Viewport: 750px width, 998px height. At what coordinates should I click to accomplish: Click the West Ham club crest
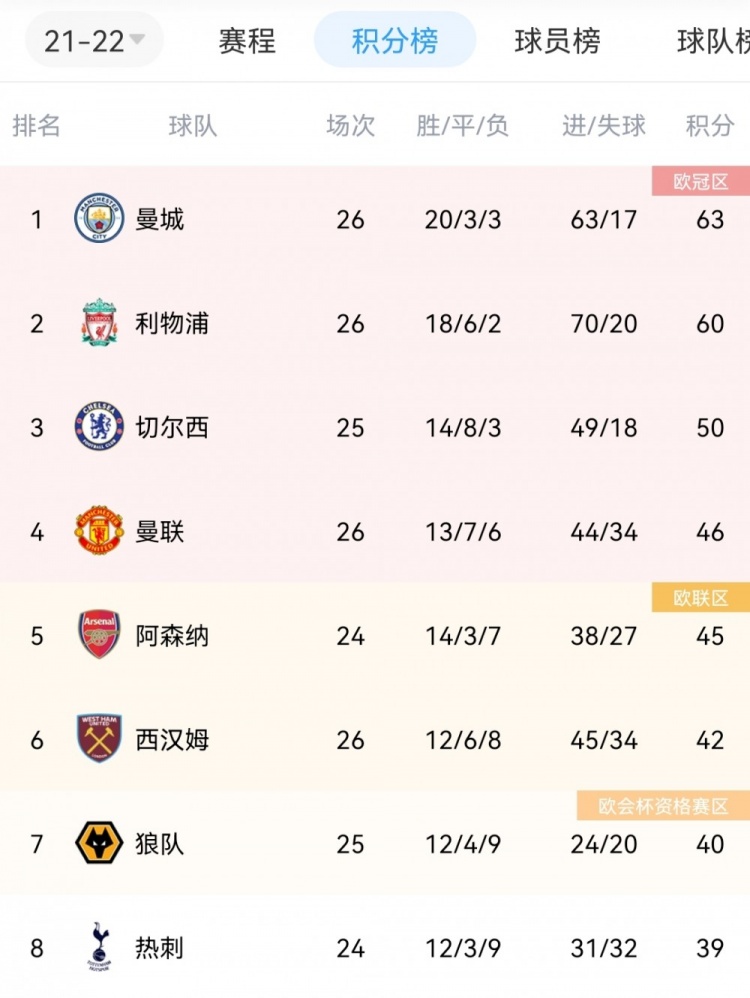point(99,738)
